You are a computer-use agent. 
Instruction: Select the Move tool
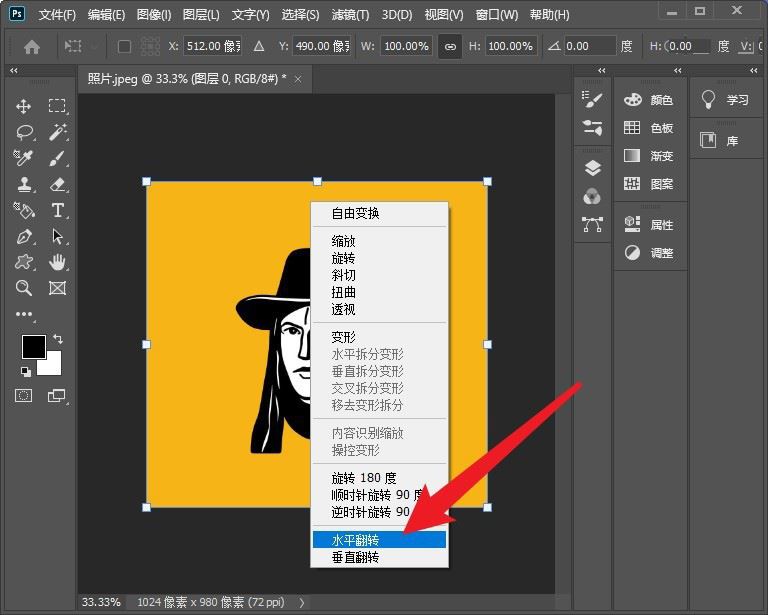pos(24,106)
